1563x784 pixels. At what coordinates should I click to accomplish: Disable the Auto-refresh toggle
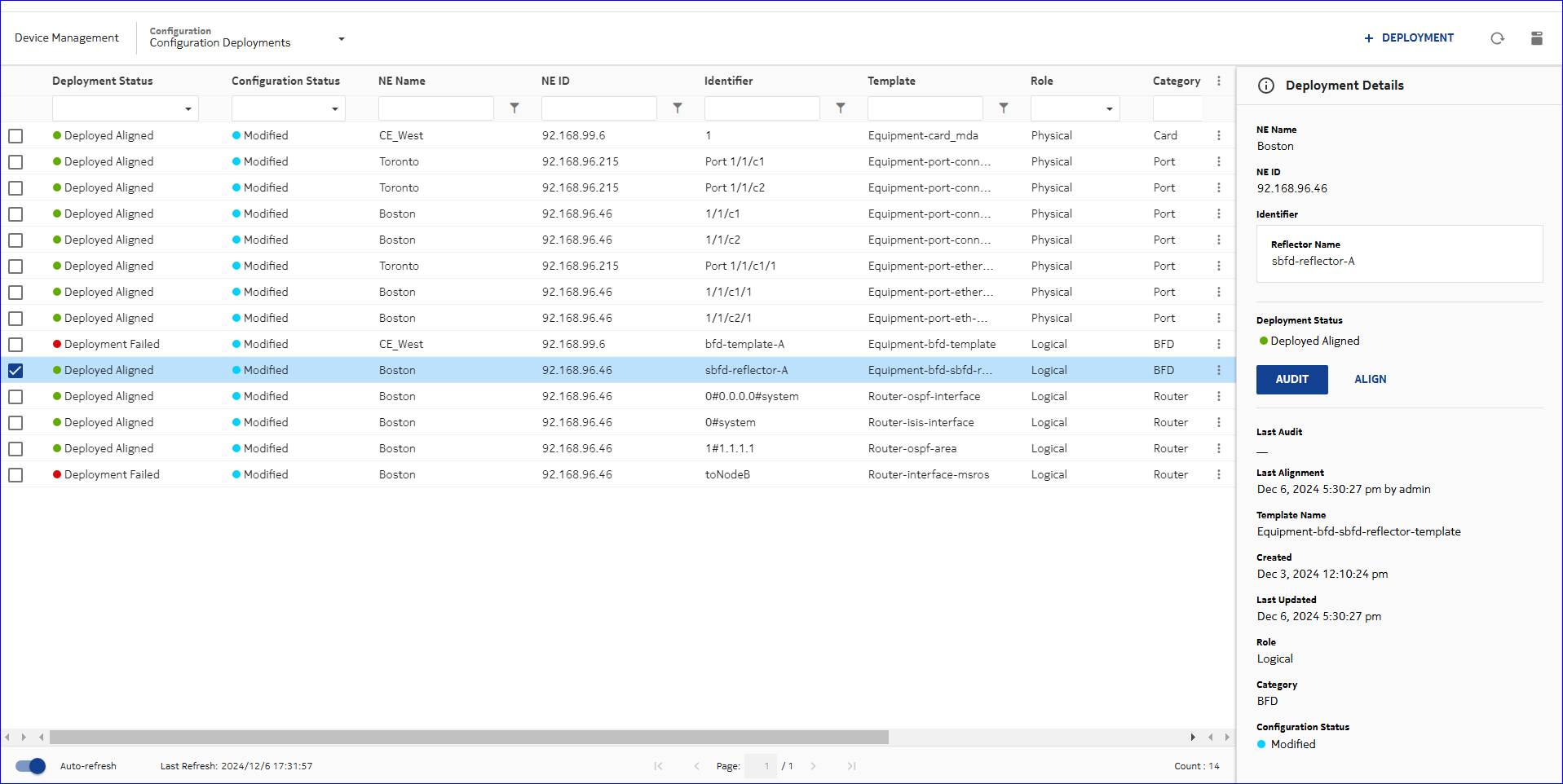click(31, 766)
